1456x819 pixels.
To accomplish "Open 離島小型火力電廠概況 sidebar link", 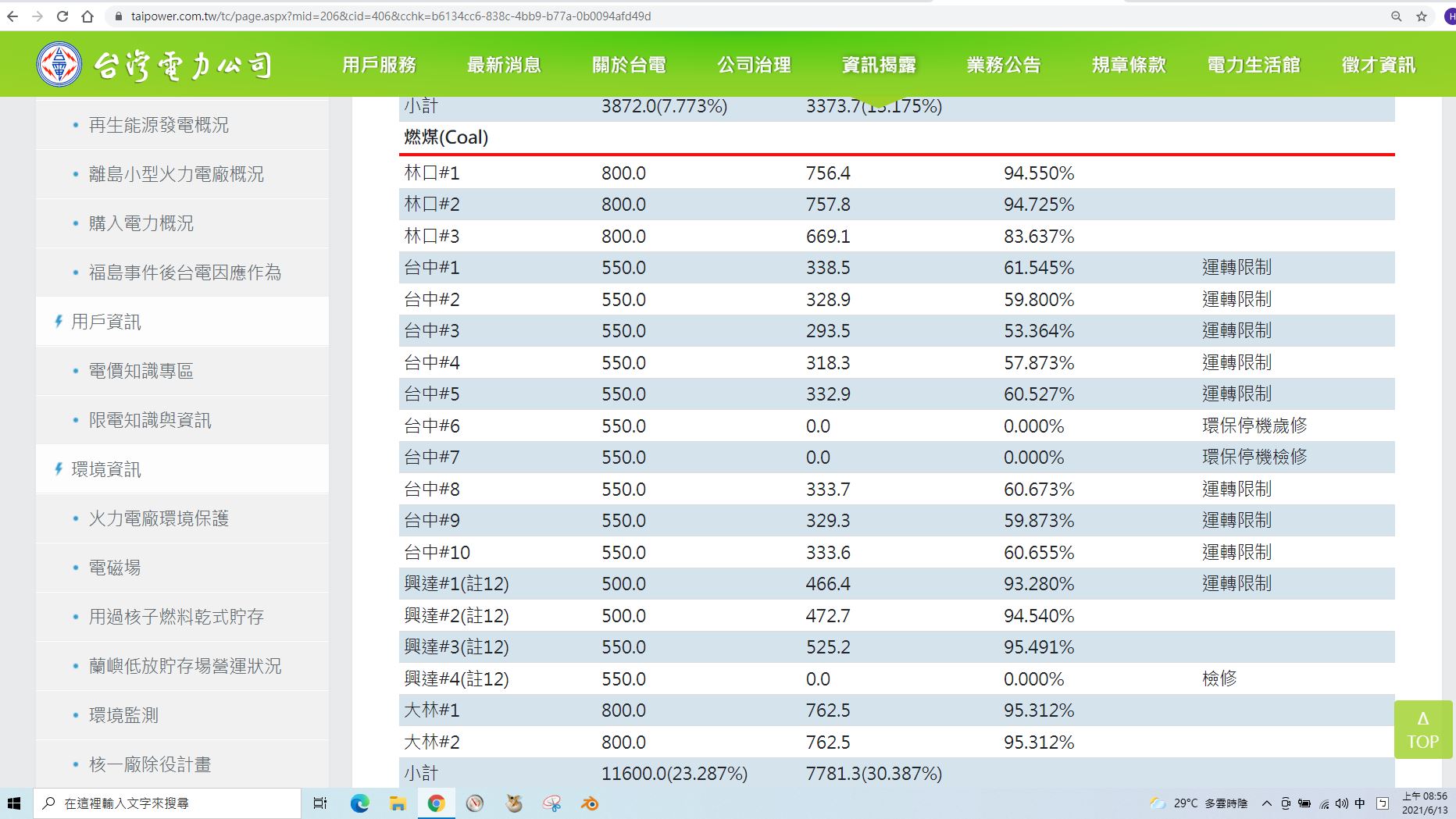I will [177, 174].
